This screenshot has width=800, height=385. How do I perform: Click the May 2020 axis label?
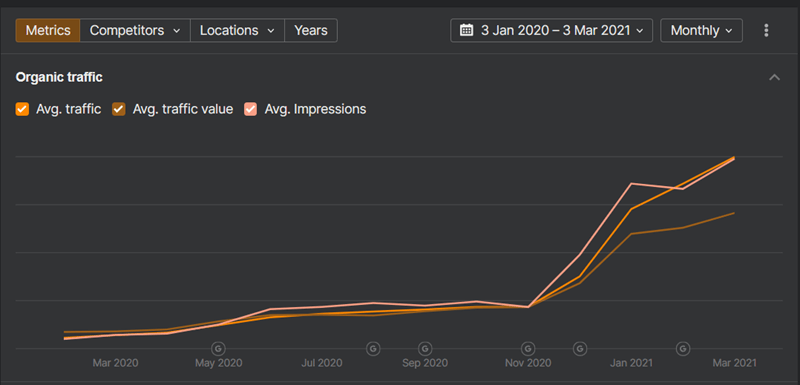tap(218, 364)
